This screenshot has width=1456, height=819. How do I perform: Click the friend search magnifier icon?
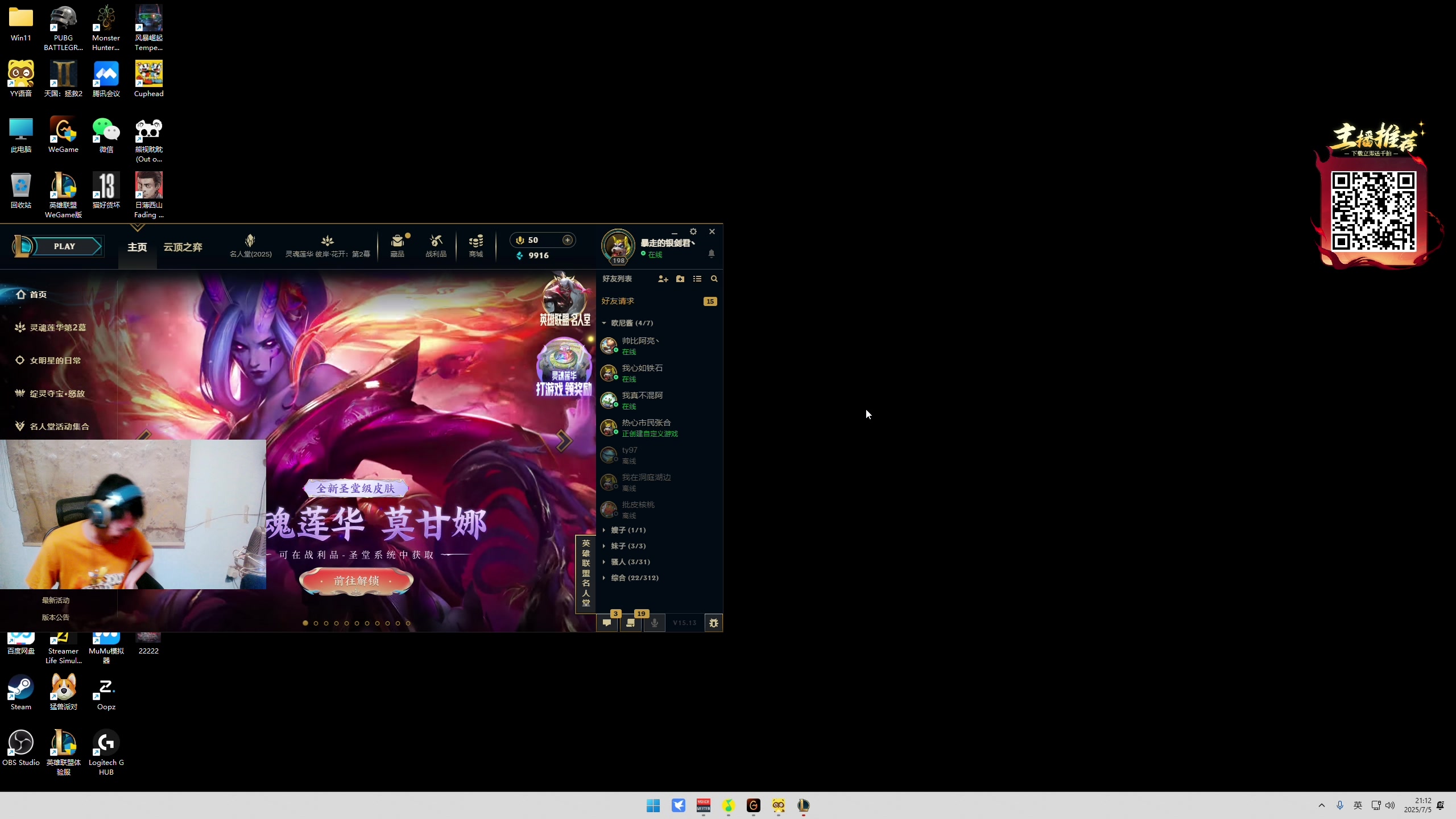coord(714,279)
